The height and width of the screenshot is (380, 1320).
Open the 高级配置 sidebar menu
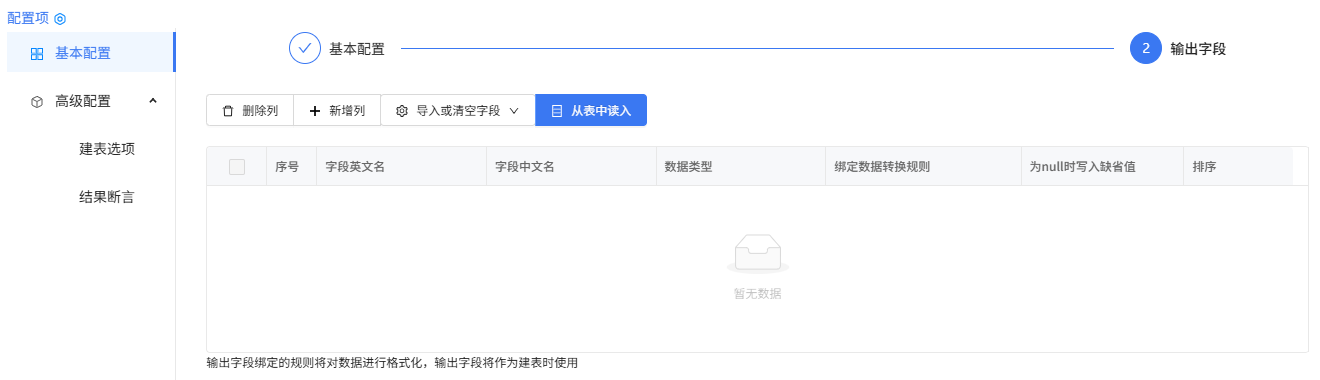pyautogui.click(x=91, y=101)
